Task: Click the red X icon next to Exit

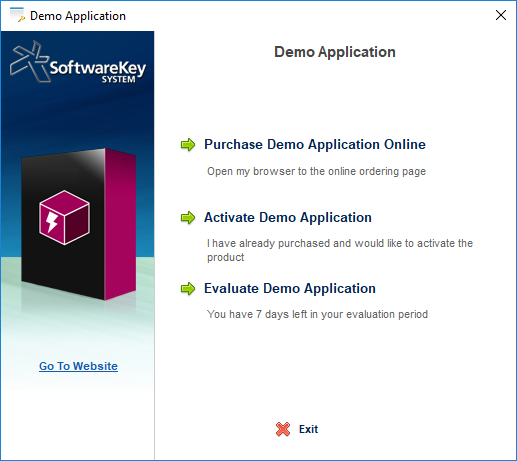Action: click(x=283, y=429)
